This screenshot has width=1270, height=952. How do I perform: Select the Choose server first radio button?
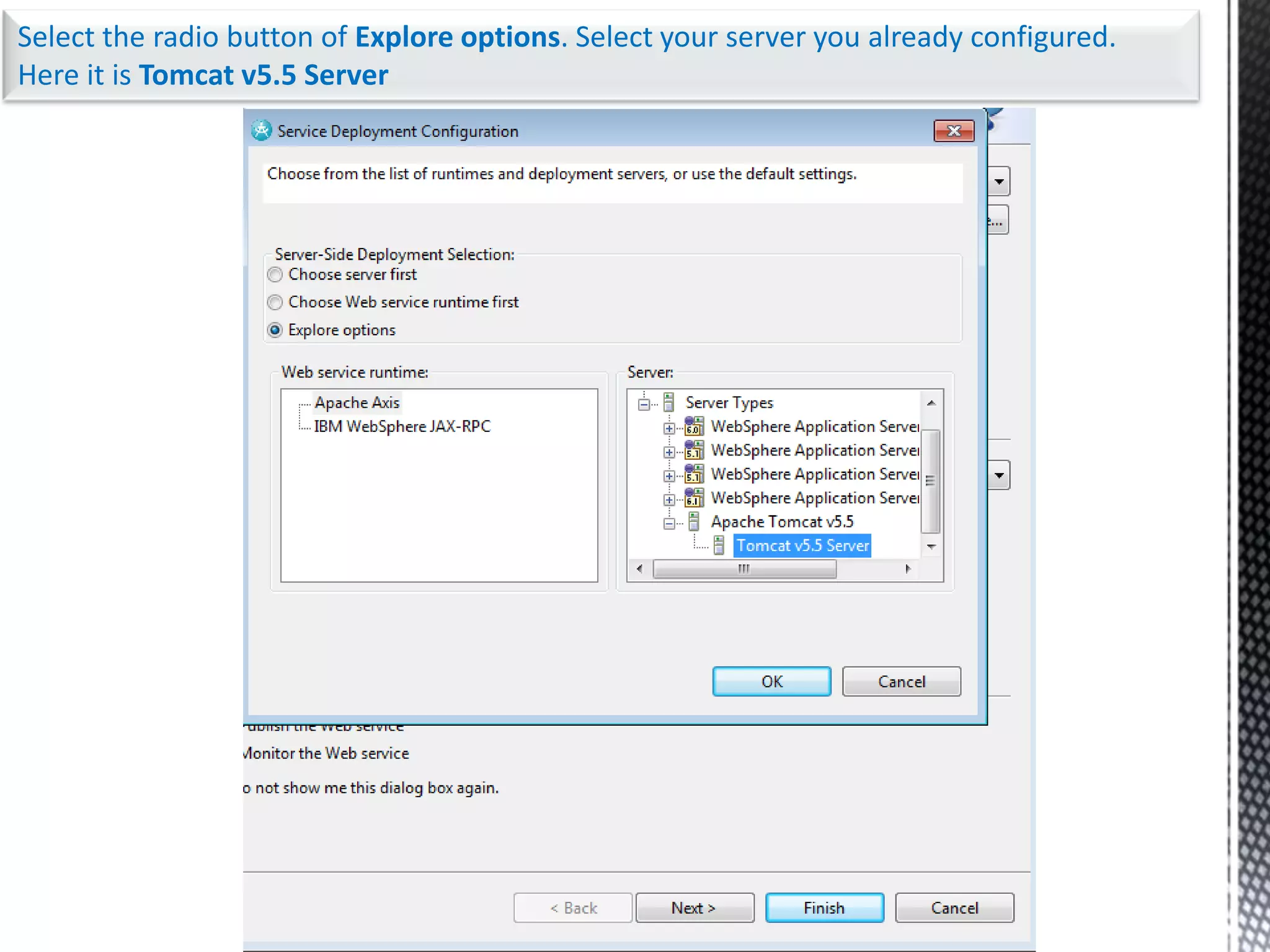(x=275, y=275)
